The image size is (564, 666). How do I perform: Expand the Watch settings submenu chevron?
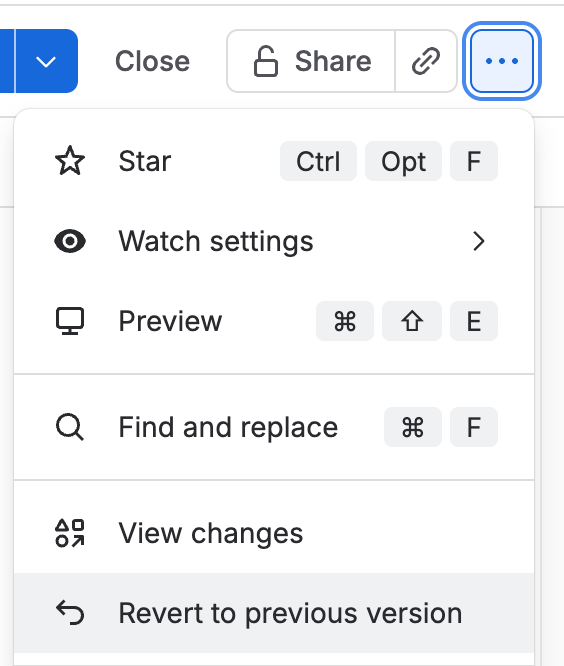[479, 241]
